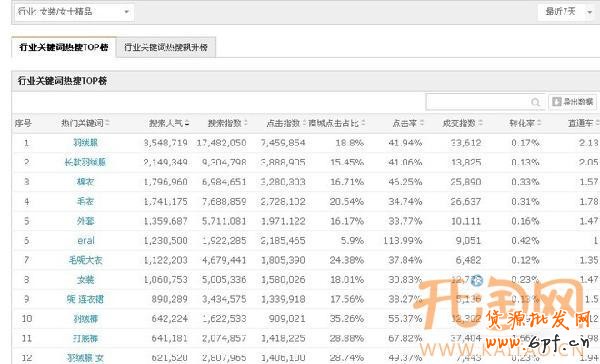The width and height of the screenshot is (600, 364).
Task: Sort by 搜索指数 column arrow
Action: [246, 123]
